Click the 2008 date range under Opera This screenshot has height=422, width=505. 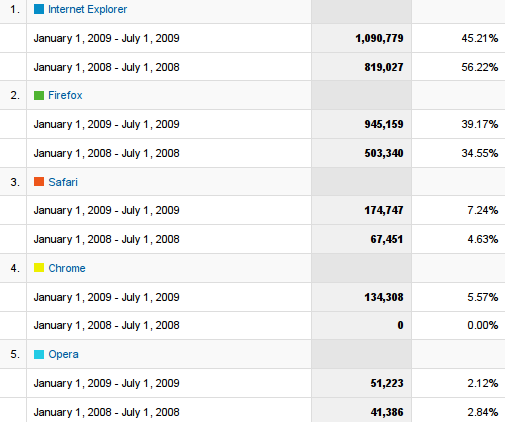click(106, 412)
